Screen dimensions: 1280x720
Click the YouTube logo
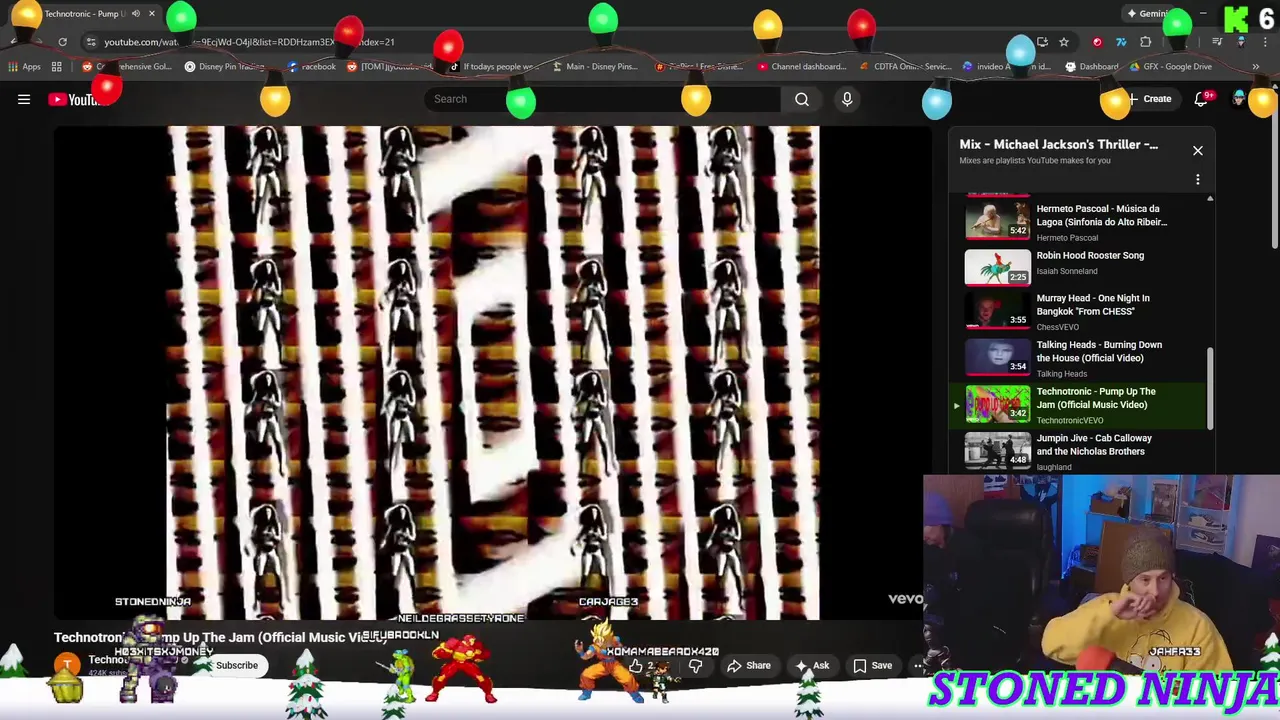(x=78, y=99)
